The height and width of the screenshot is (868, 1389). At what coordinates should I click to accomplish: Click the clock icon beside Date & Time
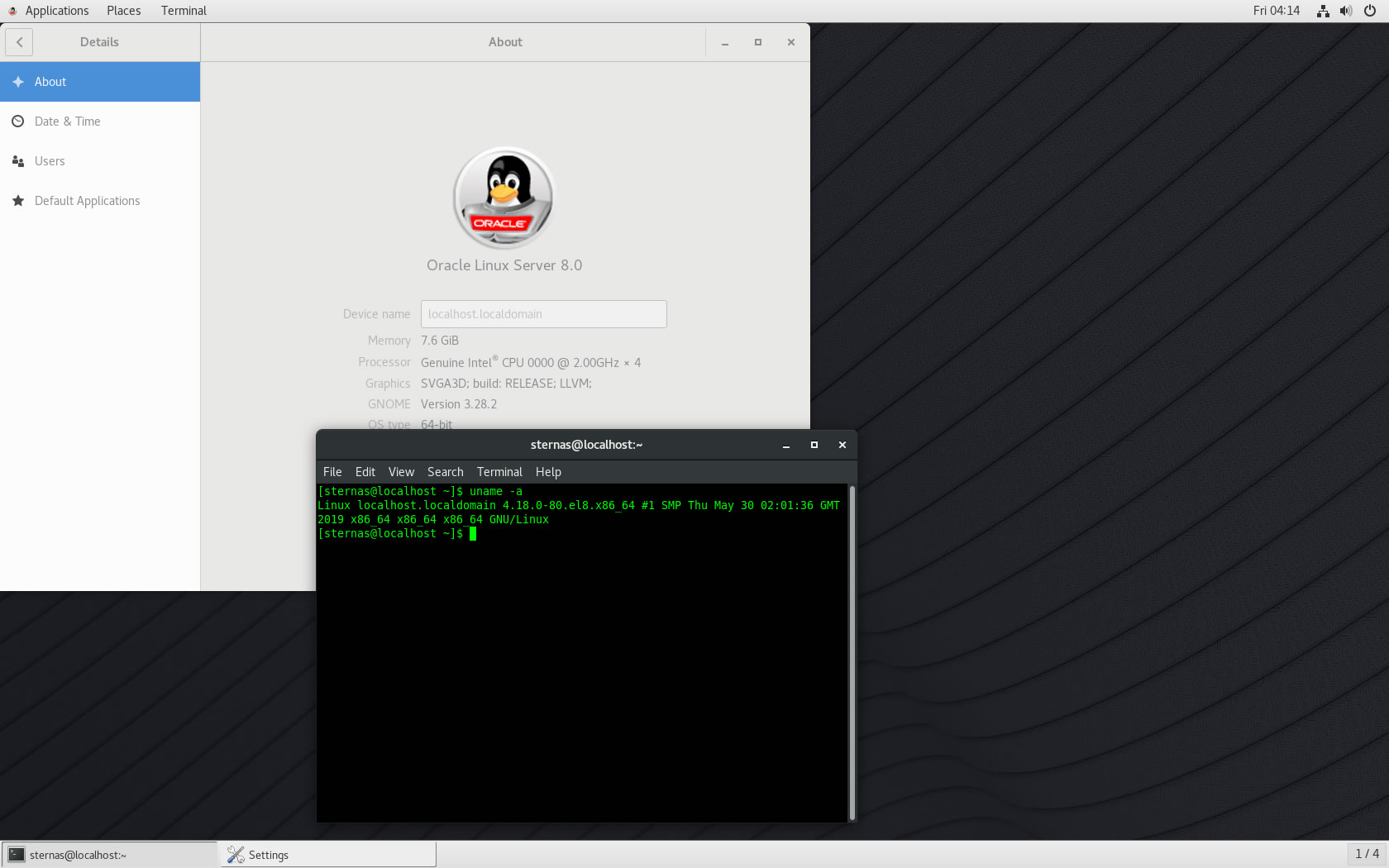pyautogui.click(x=18, y=122)
